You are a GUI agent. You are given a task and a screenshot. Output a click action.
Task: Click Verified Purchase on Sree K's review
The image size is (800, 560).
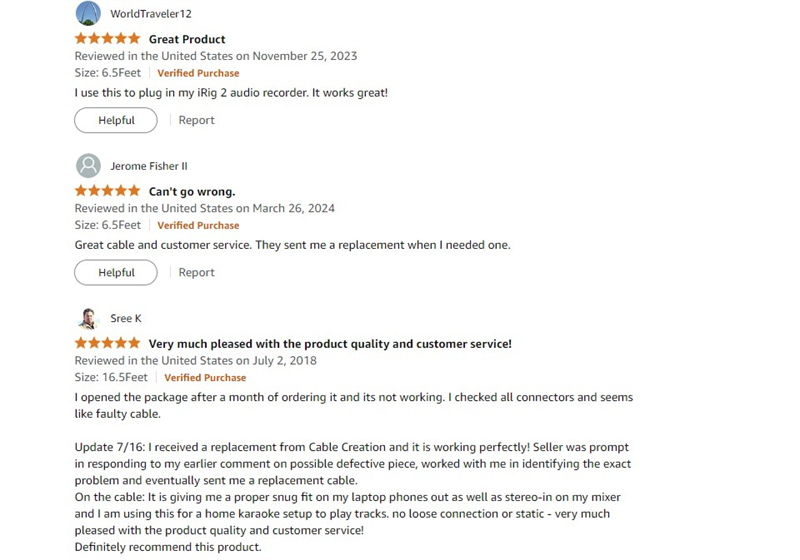click(x=205, y=377)
